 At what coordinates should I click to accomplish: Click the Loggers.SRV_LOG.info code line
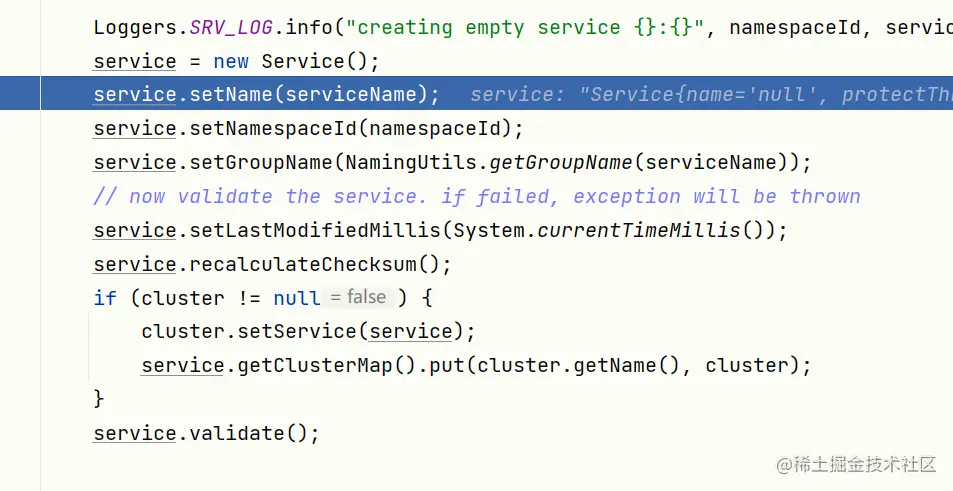[523, 27]
